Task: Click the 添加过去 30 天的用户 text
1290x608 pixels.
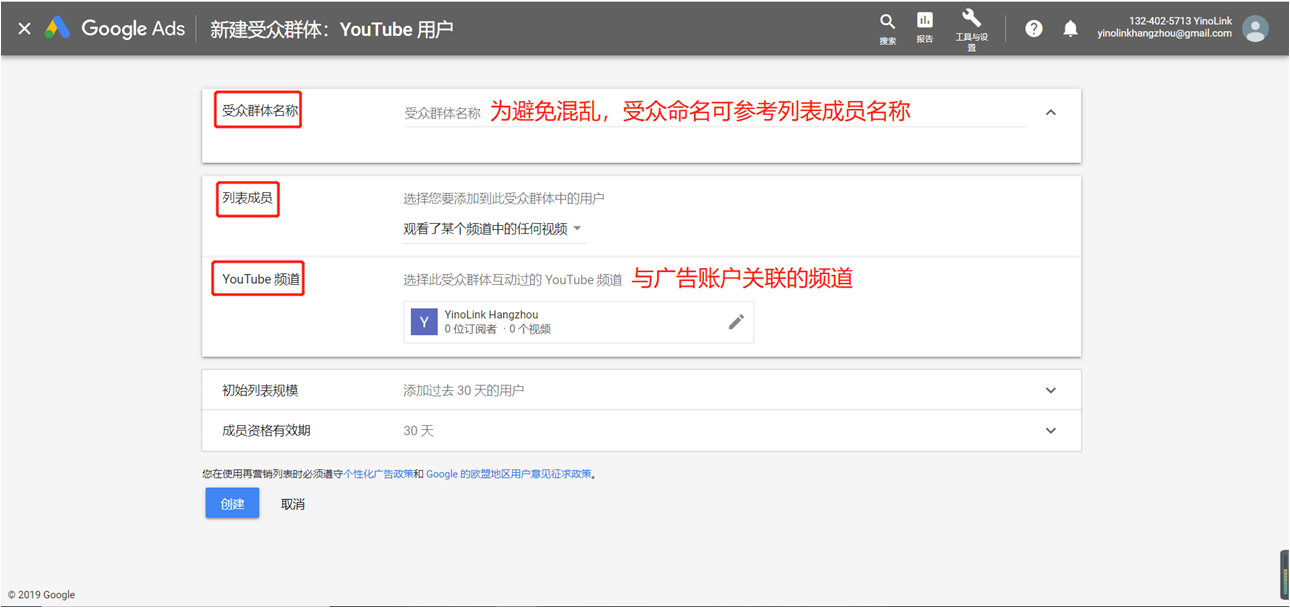Action: [463, 390]
